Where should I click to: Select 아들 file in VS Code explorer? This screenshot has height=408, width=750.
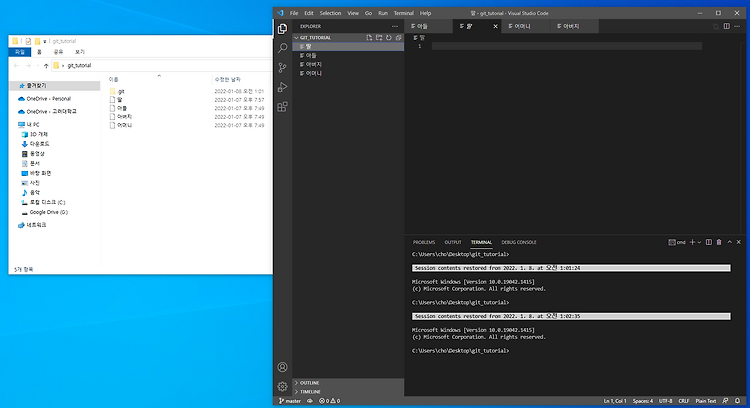click(x=348, y=55)
